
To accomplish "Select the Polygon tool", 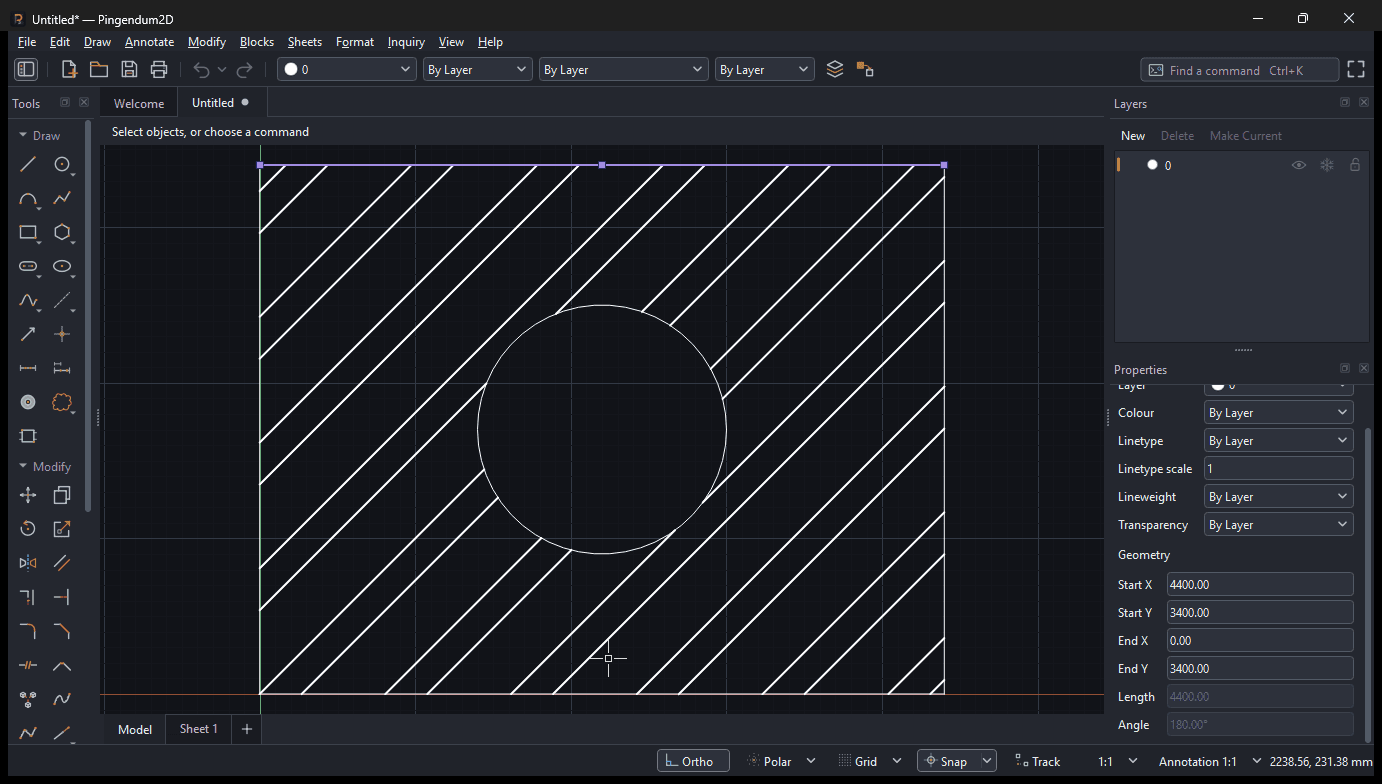I will (x=62, y=233).
